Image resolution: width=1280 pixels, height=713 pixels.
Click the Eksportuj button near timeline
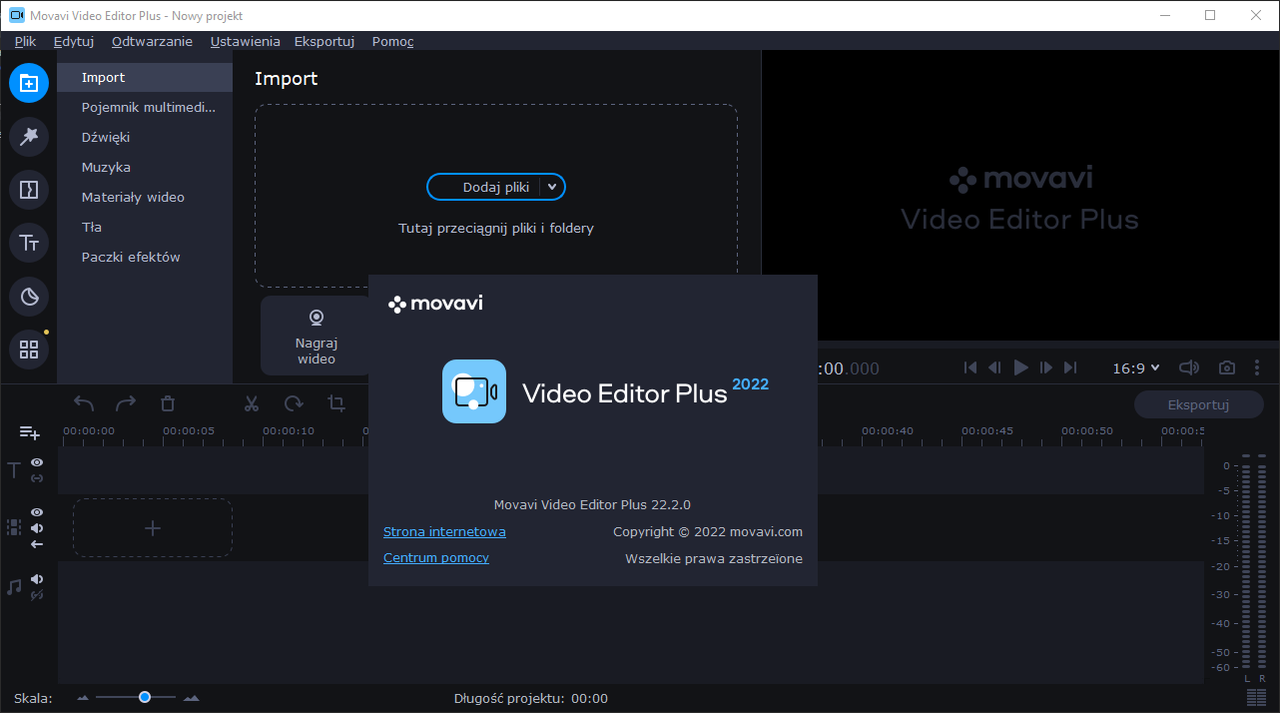click(x=1198, y=405)
